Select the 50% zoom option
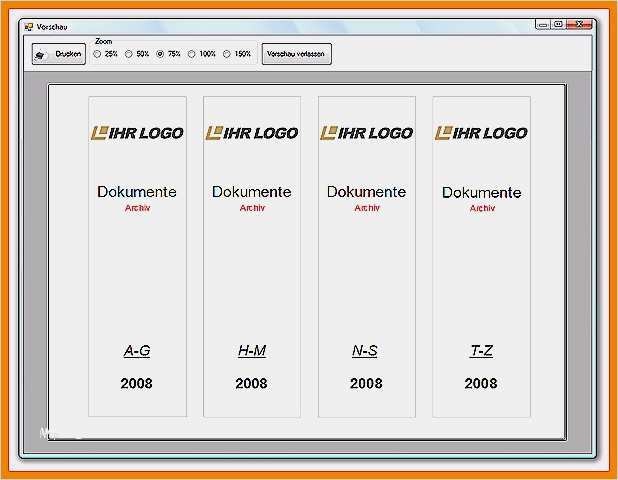The height and width of the screenshot is (480, 618). pos(128,54)
